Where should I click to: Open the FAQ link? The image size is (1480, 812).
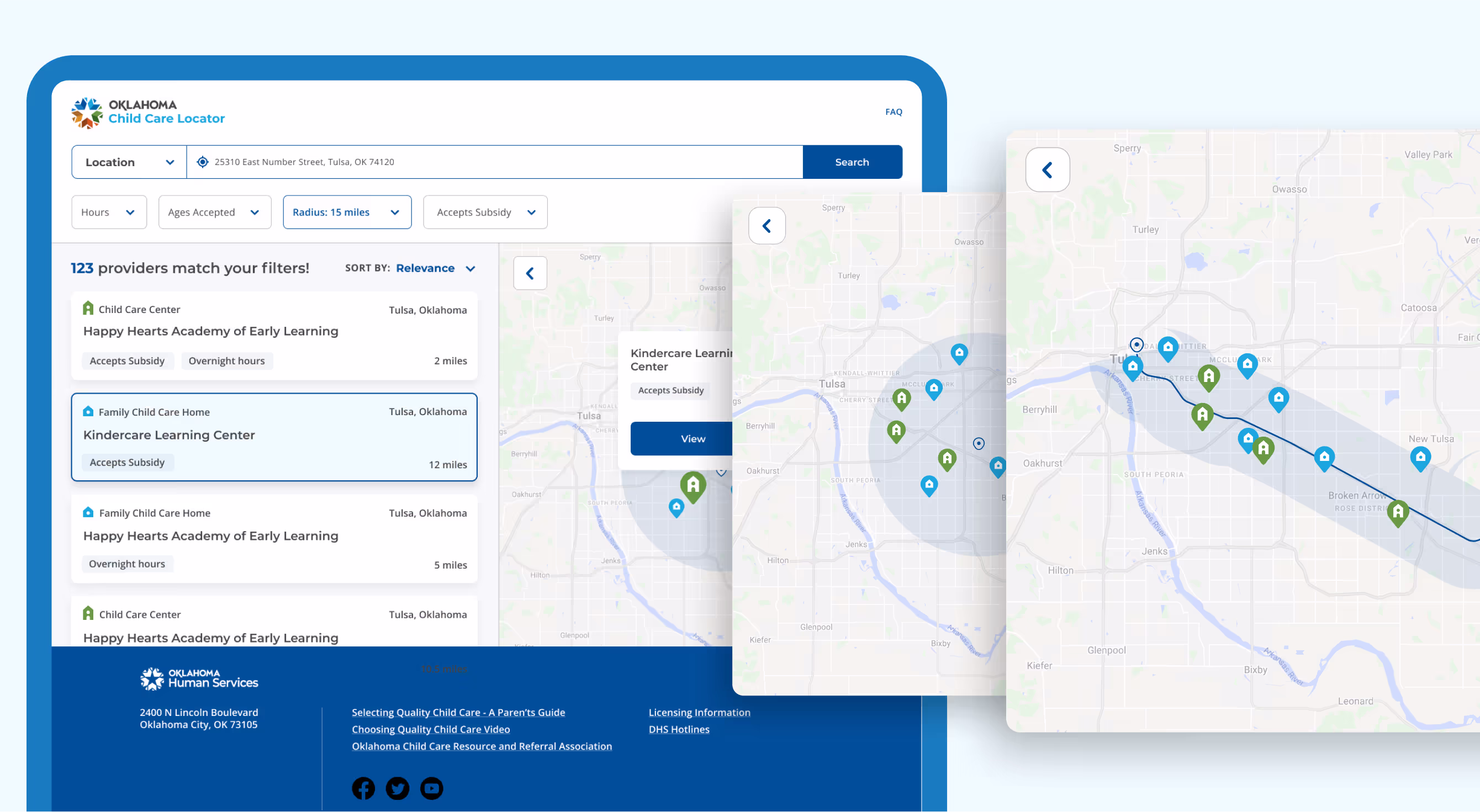[x=893, y=112]
